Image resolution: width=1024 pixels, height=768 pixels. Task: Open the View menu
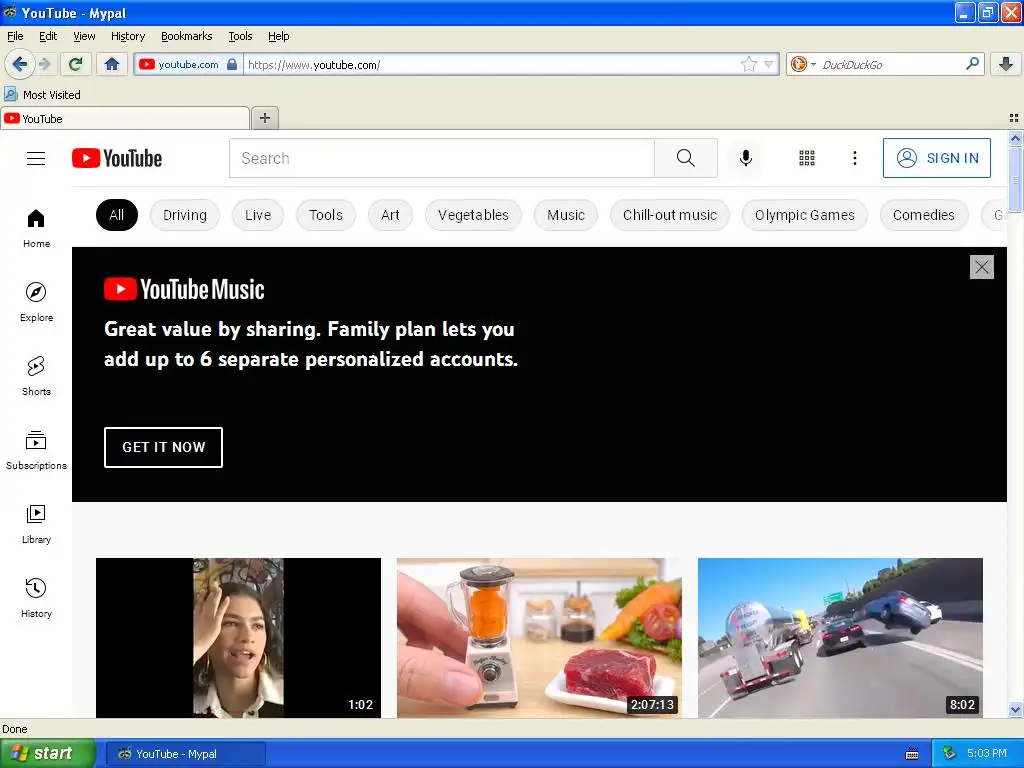coord(84,36)
